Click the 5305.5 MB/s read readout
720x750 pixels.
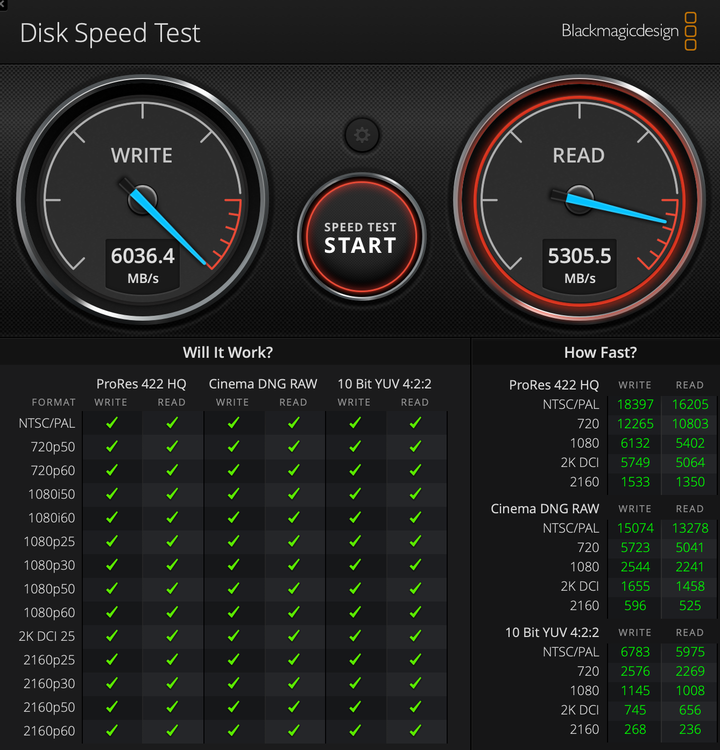coord(579,265)
